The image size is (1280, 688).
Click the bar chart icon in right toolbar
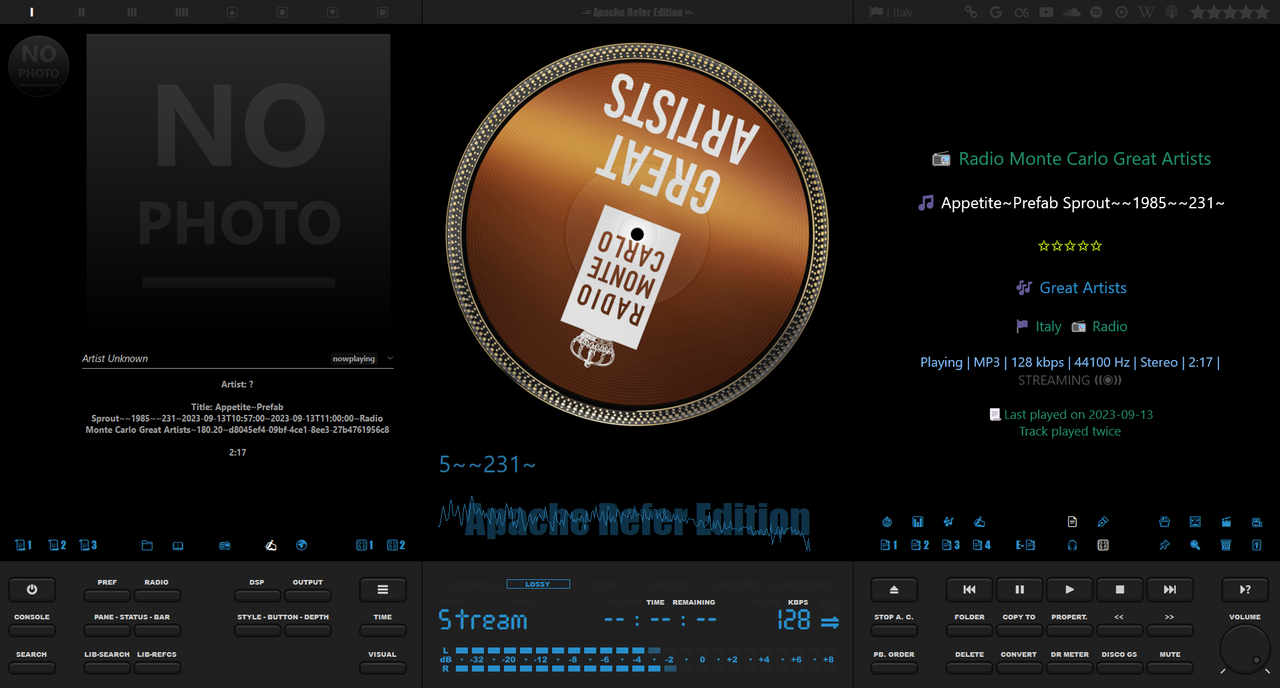918,522
